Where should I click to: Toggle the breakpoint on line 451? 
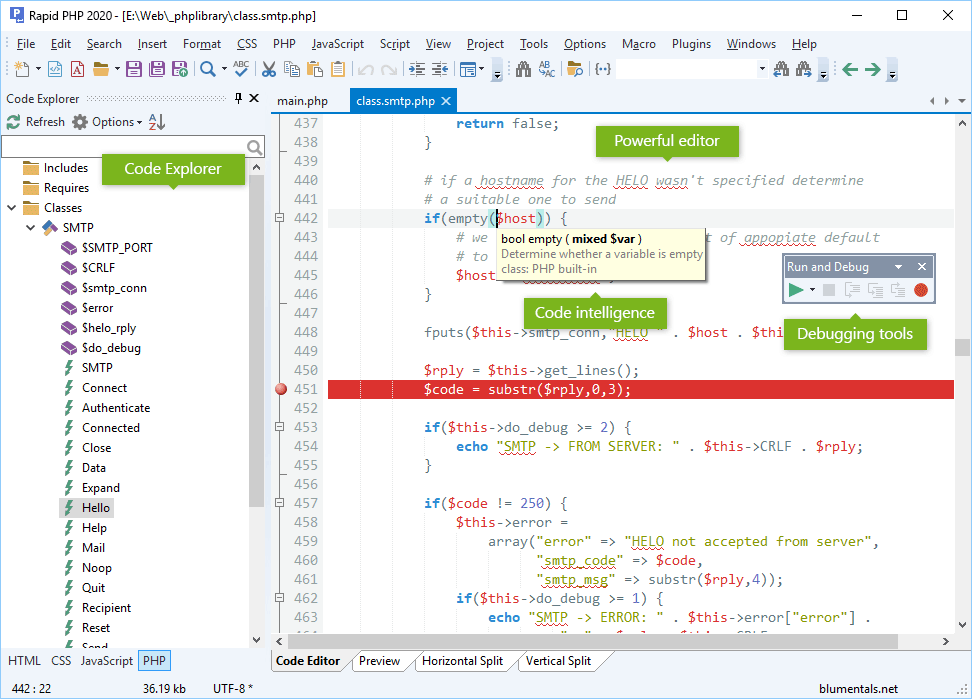point(281,388)
